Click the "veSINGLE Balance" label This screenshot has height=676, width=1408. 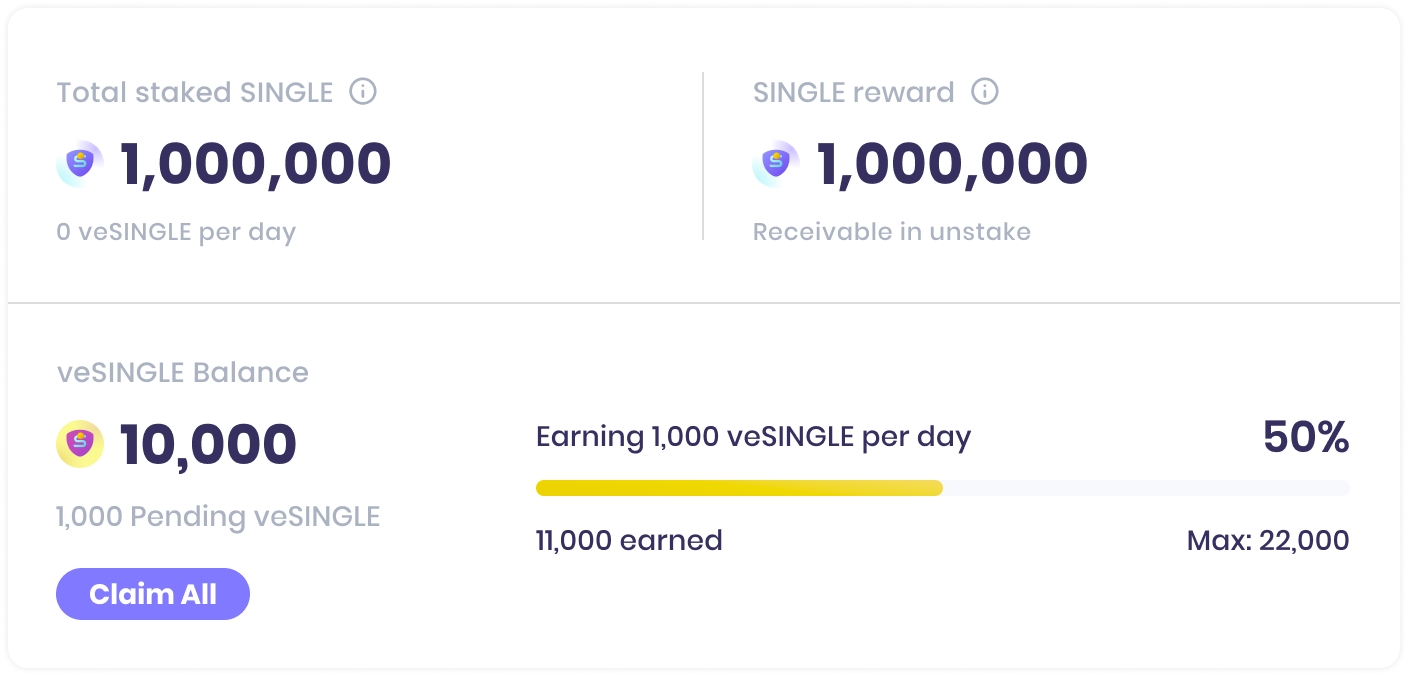click(x=183, y=373)
